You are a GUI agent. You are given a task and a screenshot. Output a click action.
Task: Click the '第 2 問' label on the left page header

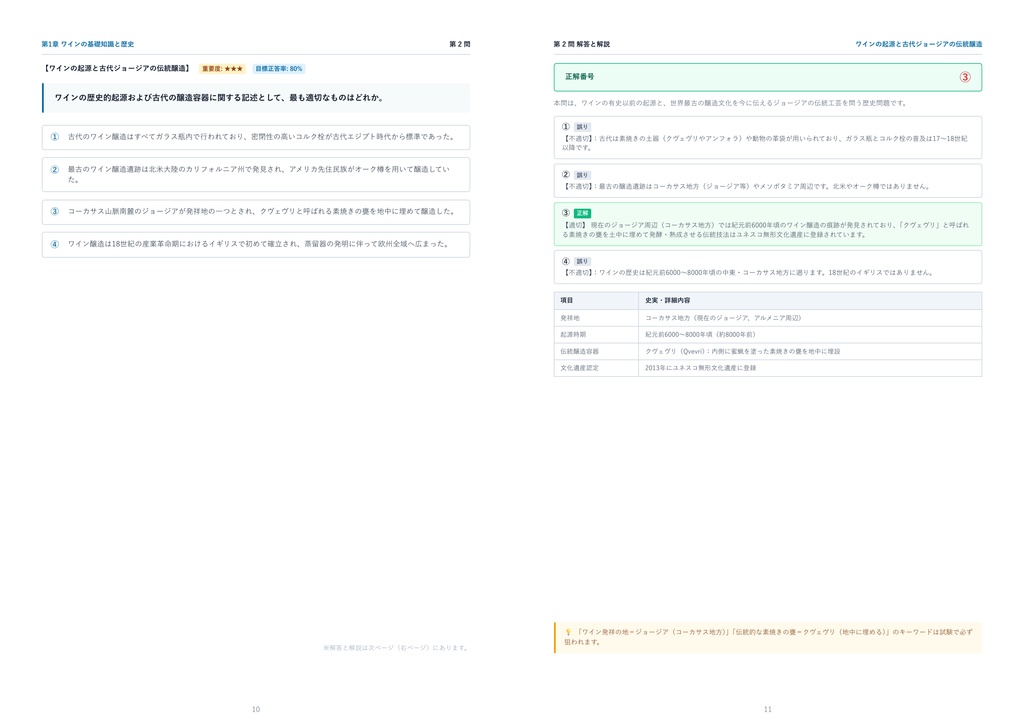click(459, 44)
